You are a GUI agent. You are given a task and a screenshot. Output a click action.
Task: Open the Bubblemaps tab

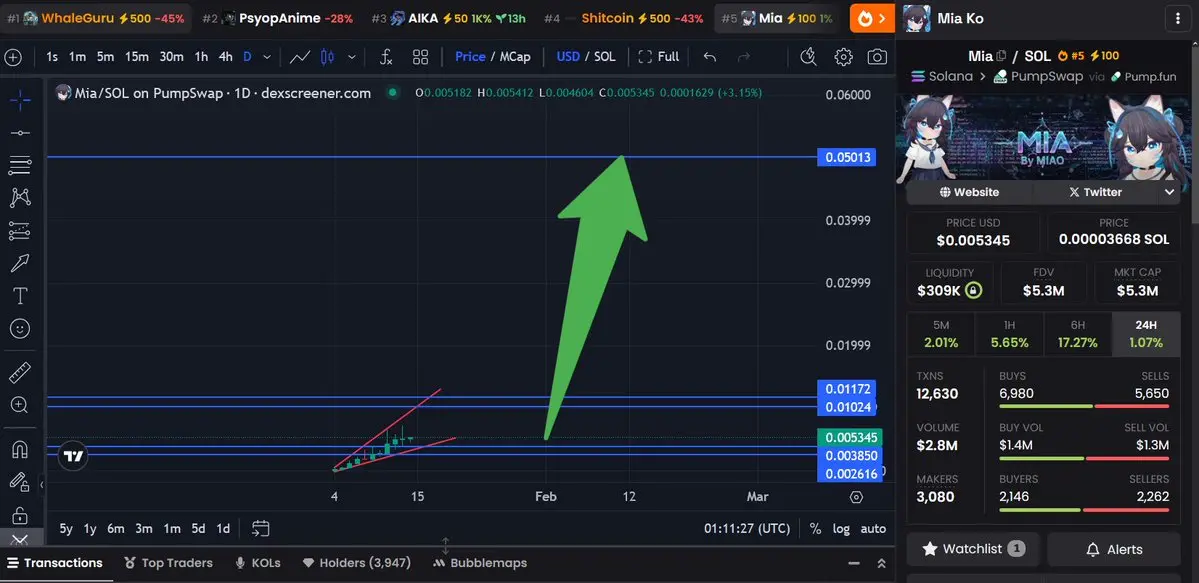click(x=479, y=563)
